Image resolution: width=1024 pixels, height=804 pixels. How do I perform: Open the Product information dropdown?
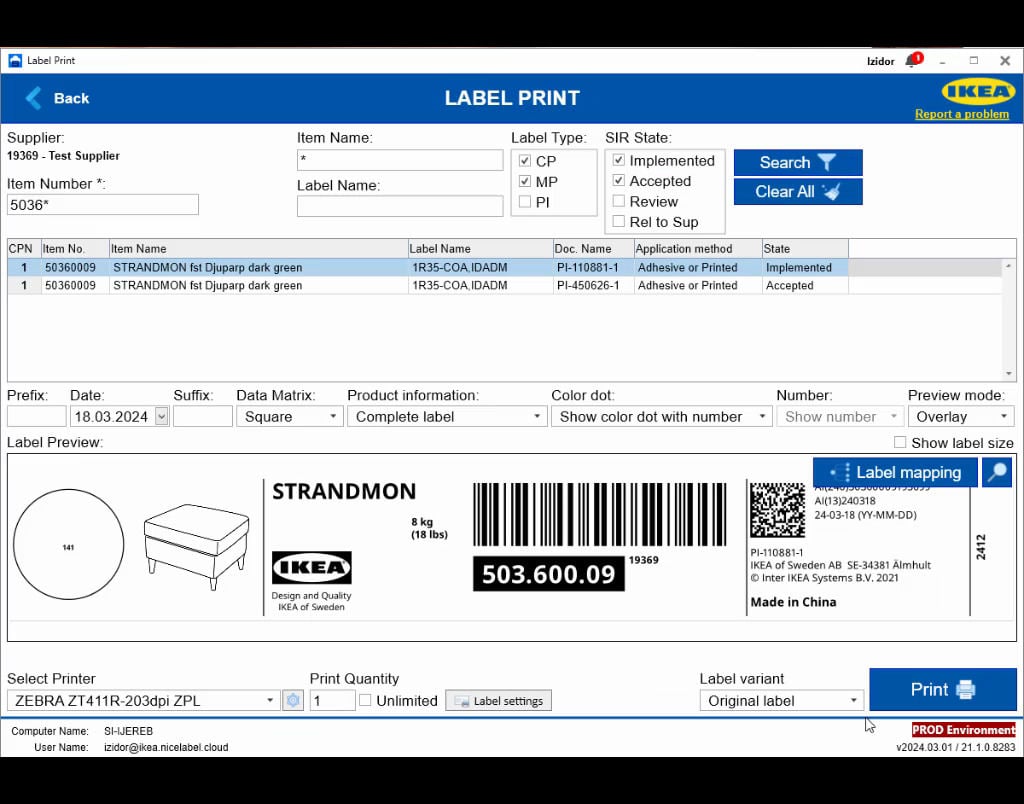click(447, 417)
